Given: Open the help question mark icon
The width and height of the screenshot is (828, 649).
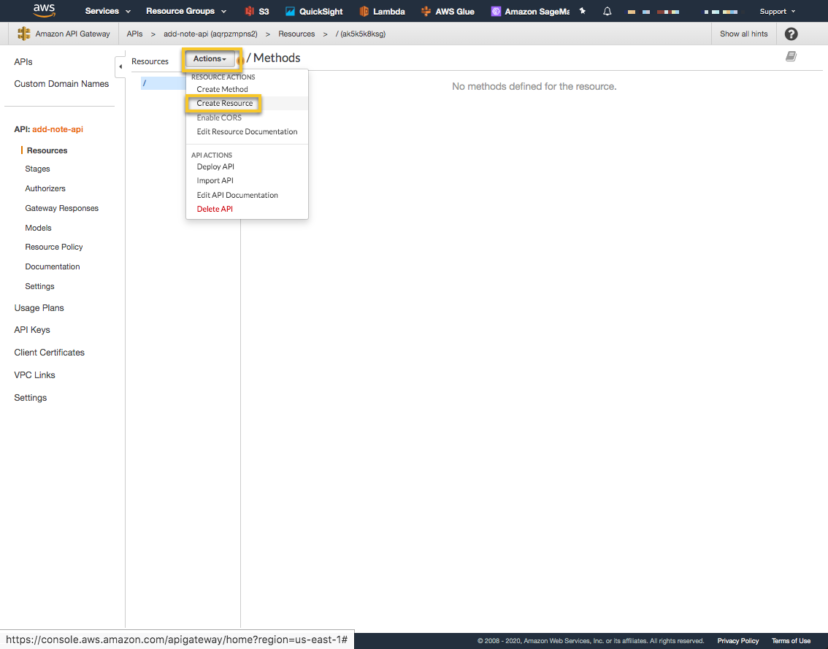Looking at the screenshot, I should point(791,33).
